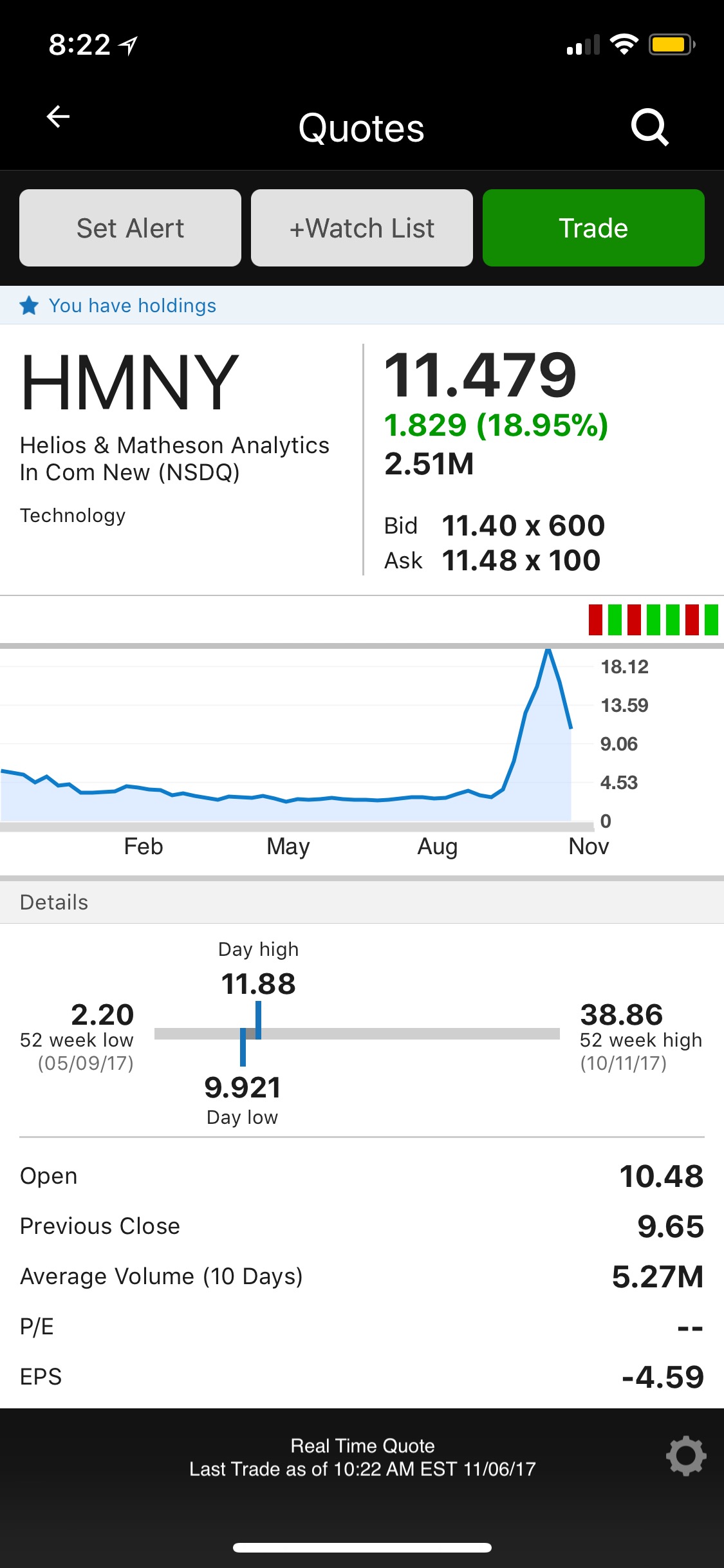Tap the blue holdings star icon
The width and height of the screenshot is (724, 1568).
[x=29, y=305]
